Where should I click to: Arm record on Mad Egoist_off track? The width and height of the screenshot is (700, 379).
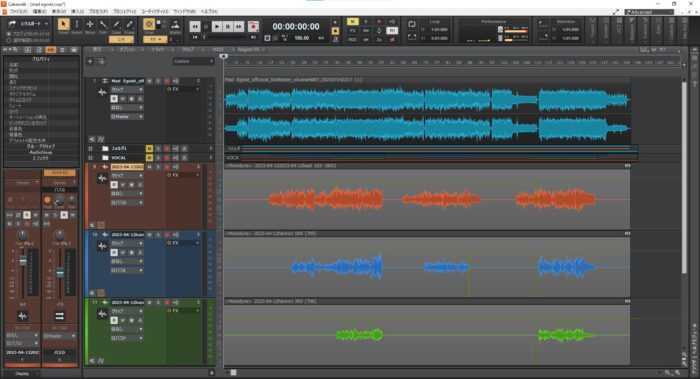[x=167, y=81]
